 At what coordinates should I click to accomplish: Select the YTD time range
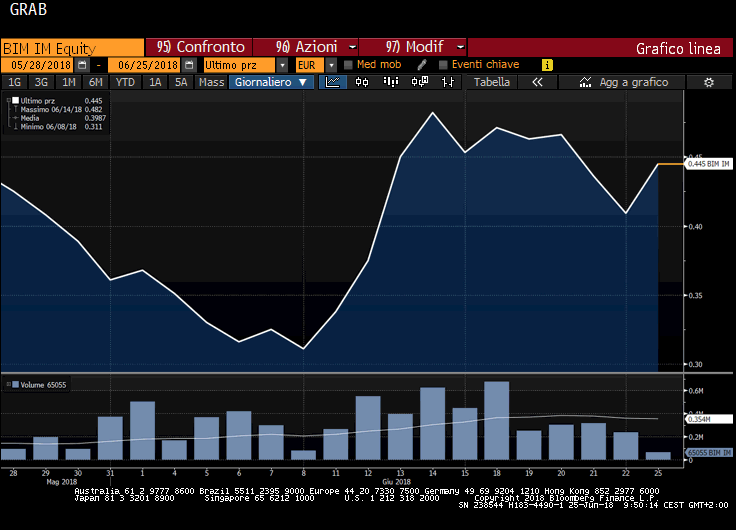click(x=125, y=82)
